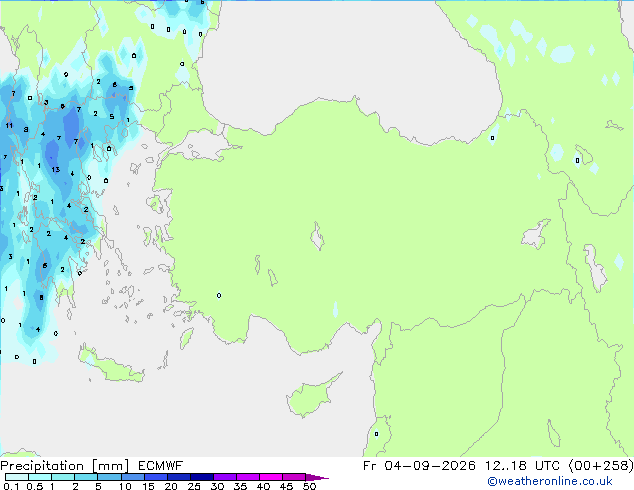Image resolution: width=634 pixels, height=490 pixels.
Task: Click the '50' legend scale label
Action: point(309,486)
